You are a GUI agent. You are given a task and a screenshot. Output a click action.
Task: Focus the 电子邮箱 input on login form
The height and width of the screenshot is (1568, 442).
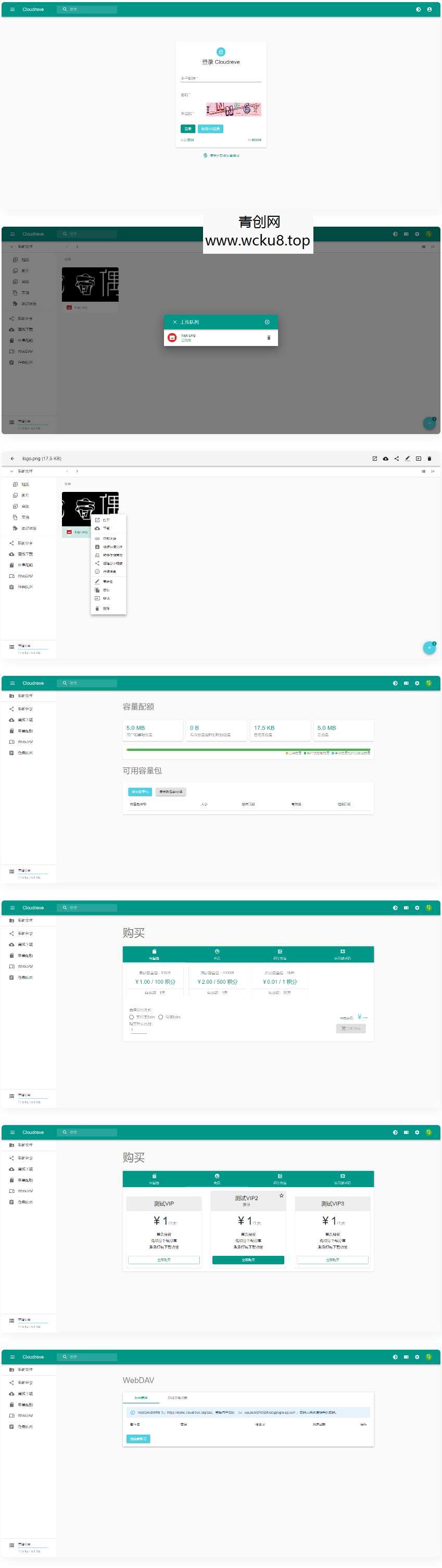221,78
